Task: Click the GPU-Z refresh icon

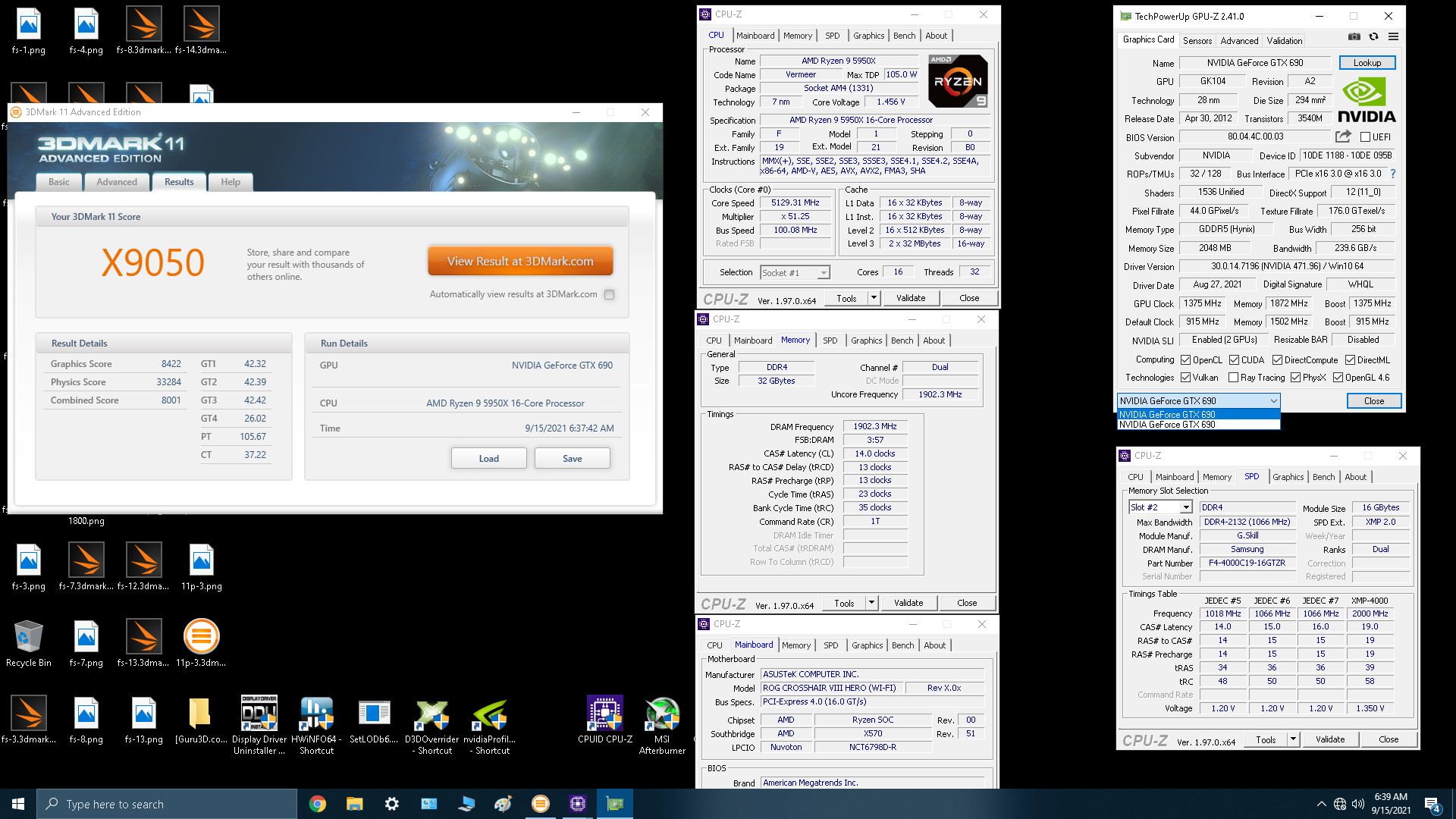Action: coord(1373,36)
